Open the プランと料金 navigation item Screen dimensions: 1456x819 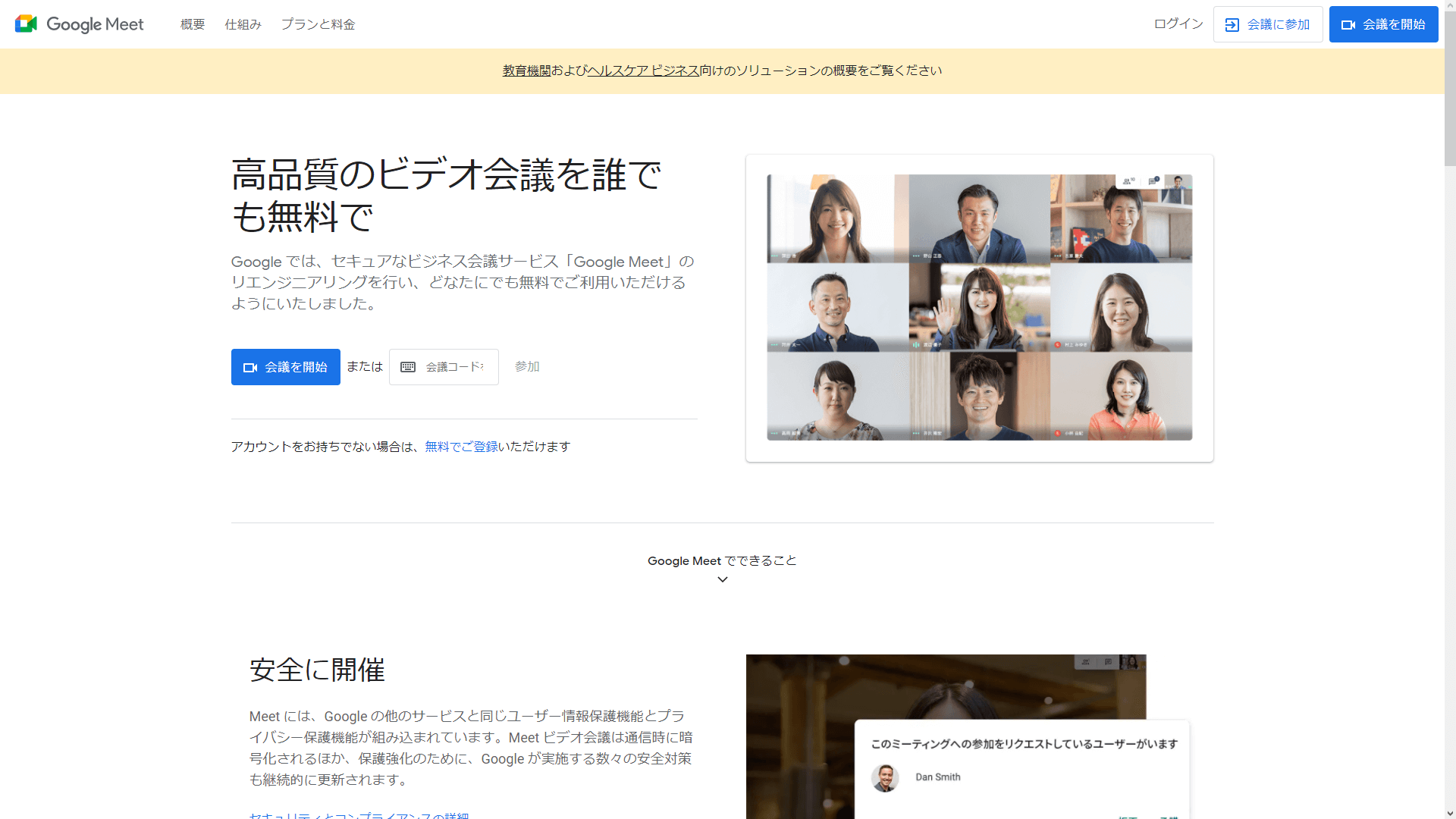(x=318, y=24)
